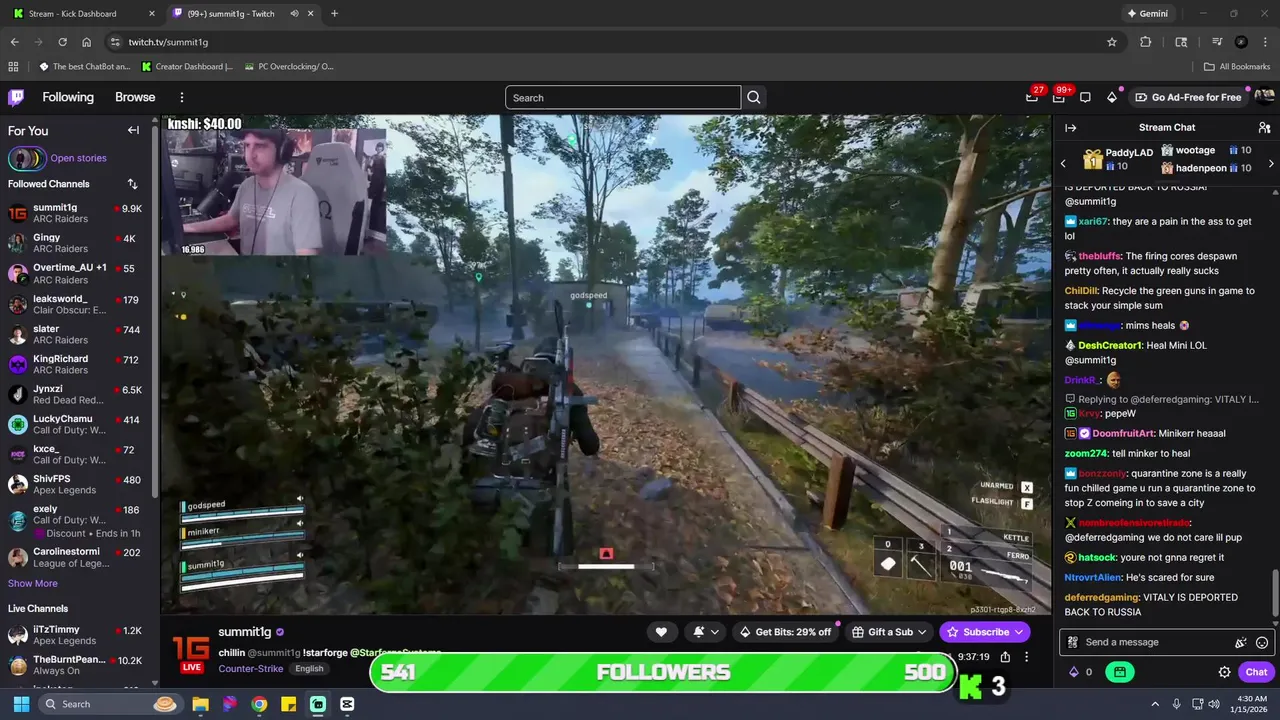Open Prime loot crown icon with 27 badge
This screenshot has height=720, width=1280.
pos(1032,97)
